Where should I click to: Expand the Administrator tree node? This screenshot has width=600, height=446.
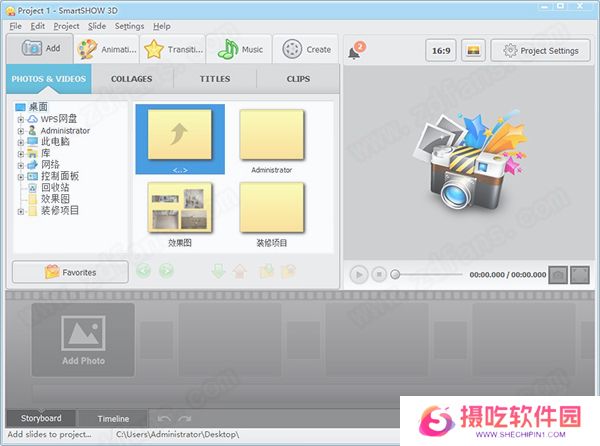(21, 131)
